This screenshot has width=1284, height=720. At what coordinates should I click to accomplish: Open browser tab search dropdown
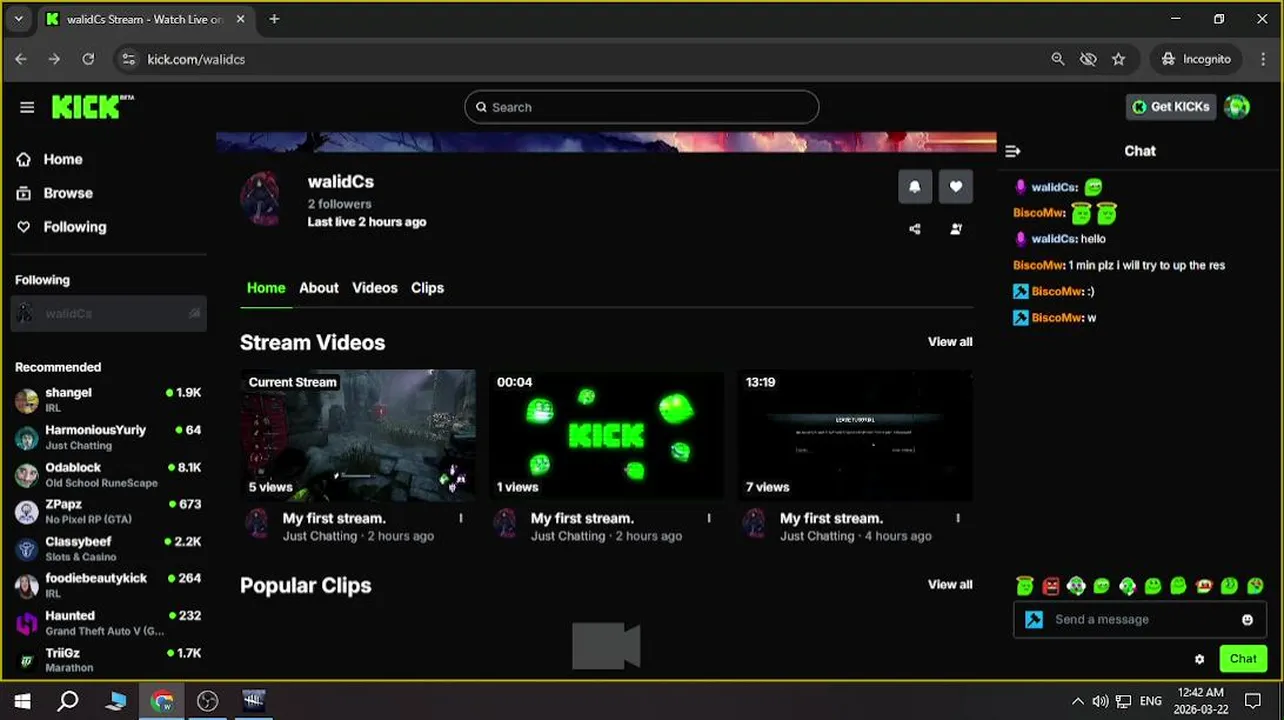(x=18, y=19)
